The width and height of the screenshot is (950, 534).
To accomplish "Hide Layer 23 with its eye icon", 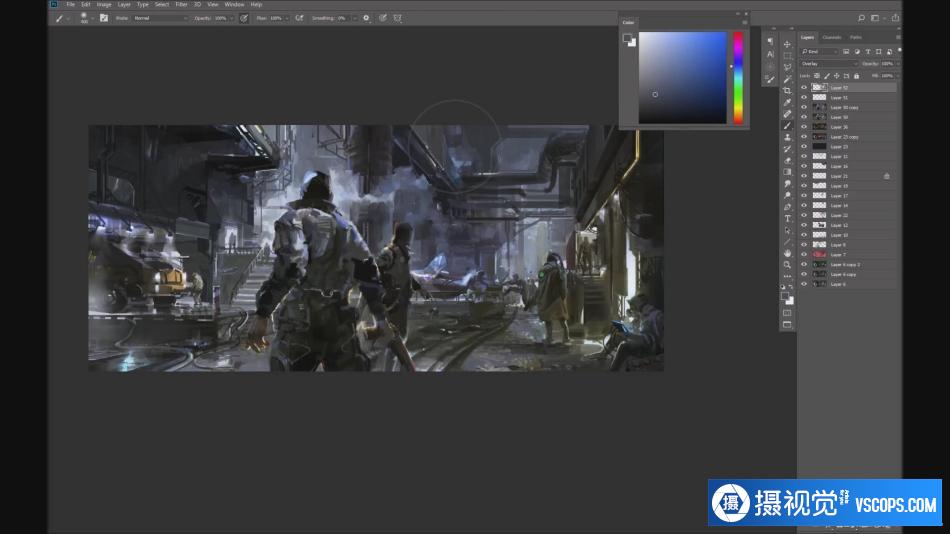I will [x=804, y=146].
